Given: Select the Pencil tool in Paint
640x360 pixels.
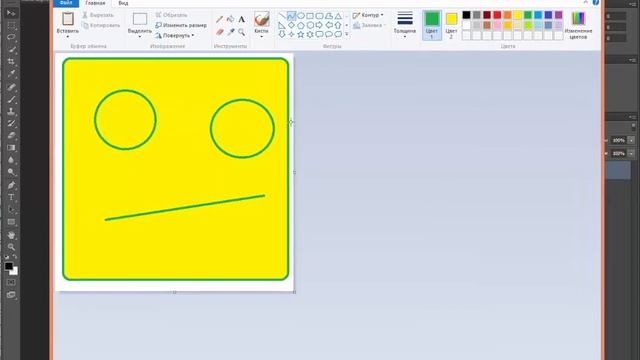Looking at the screenshot, I should point(220,19).
